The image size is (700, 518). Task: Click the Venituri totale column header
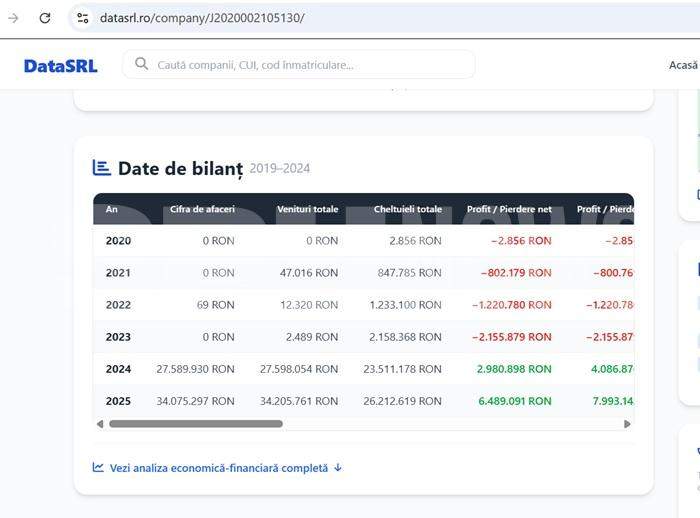308,209
